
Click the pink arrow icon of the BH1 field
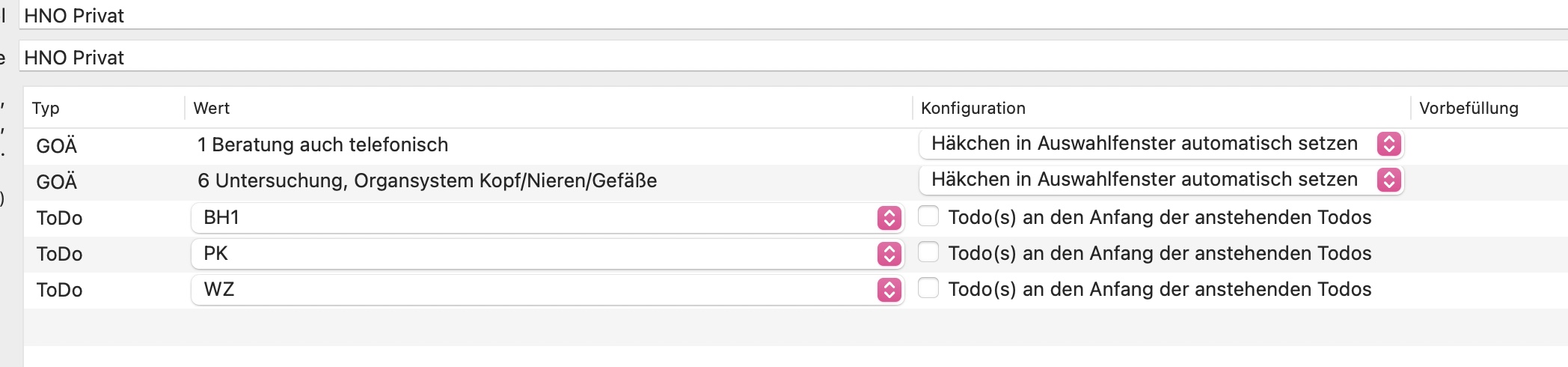889,218
